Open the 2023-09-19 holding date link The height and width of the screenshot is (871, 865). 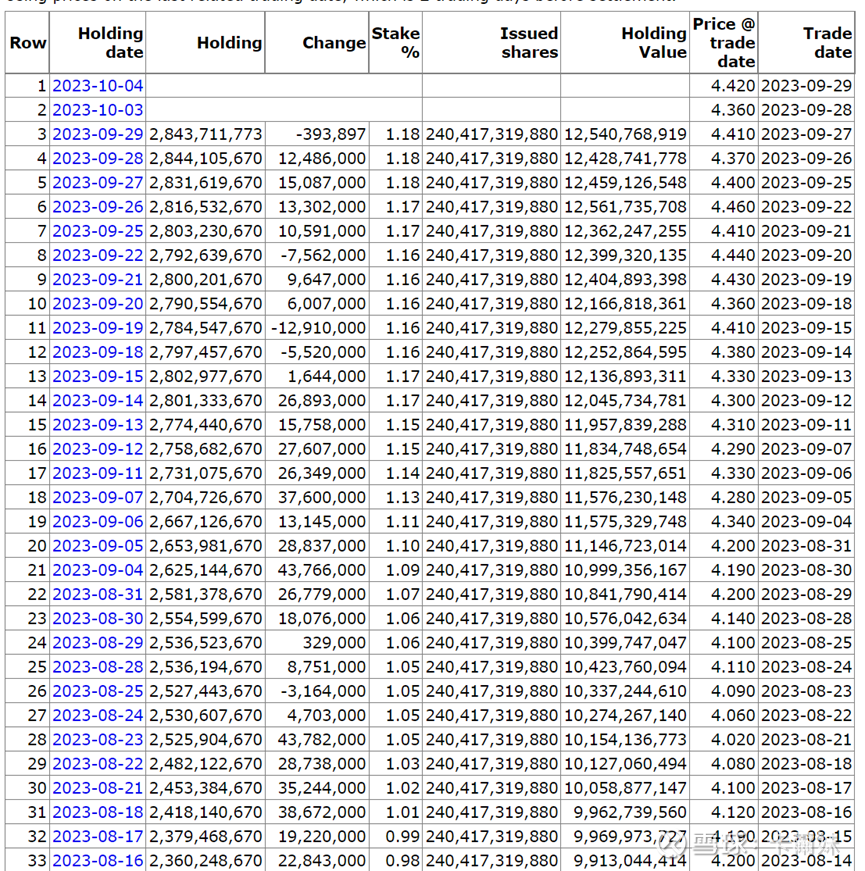(98, 328)
